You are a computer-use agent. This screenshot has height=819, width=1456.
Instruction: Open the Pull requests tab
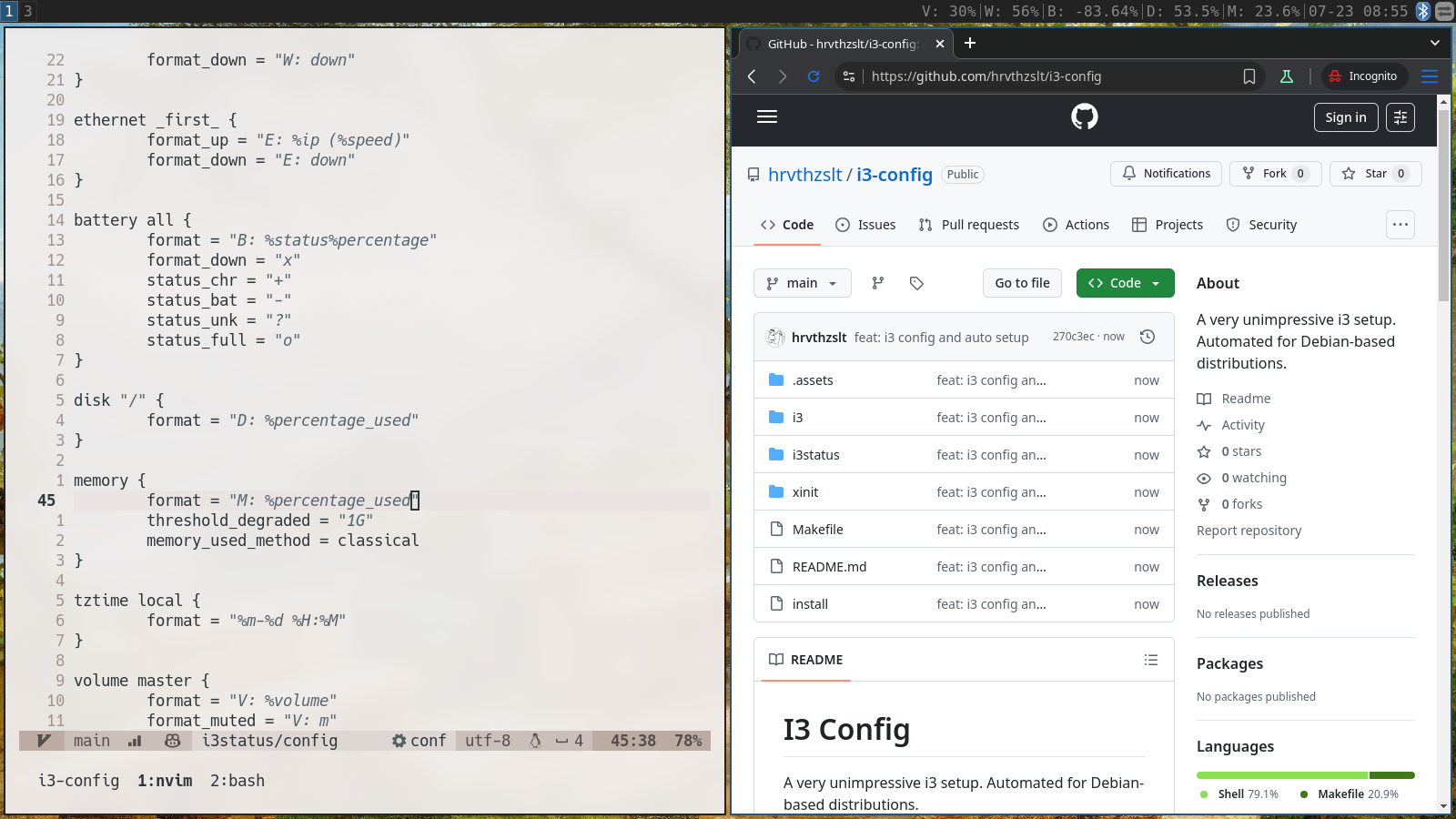(969, 225)
